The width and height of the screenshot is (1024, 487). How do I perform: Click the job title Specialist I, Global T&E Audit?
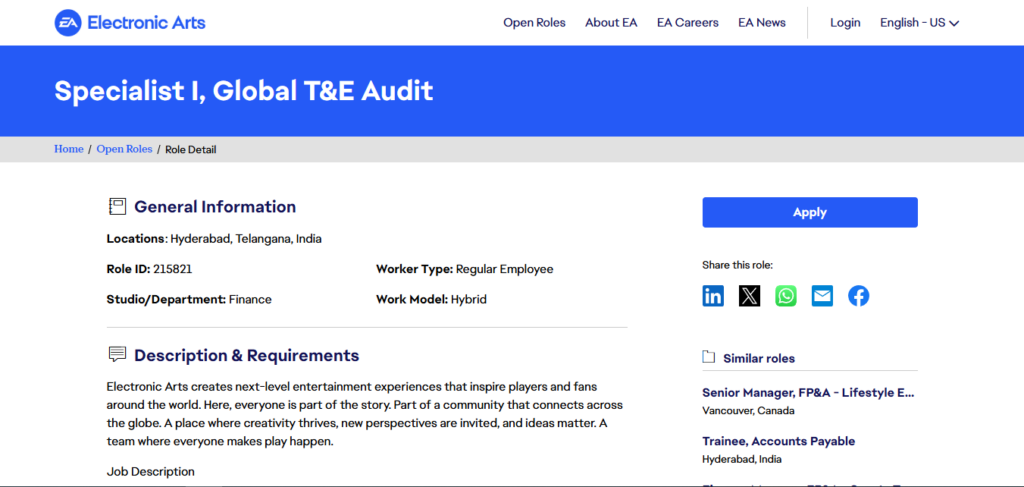[x=244, y=91]
